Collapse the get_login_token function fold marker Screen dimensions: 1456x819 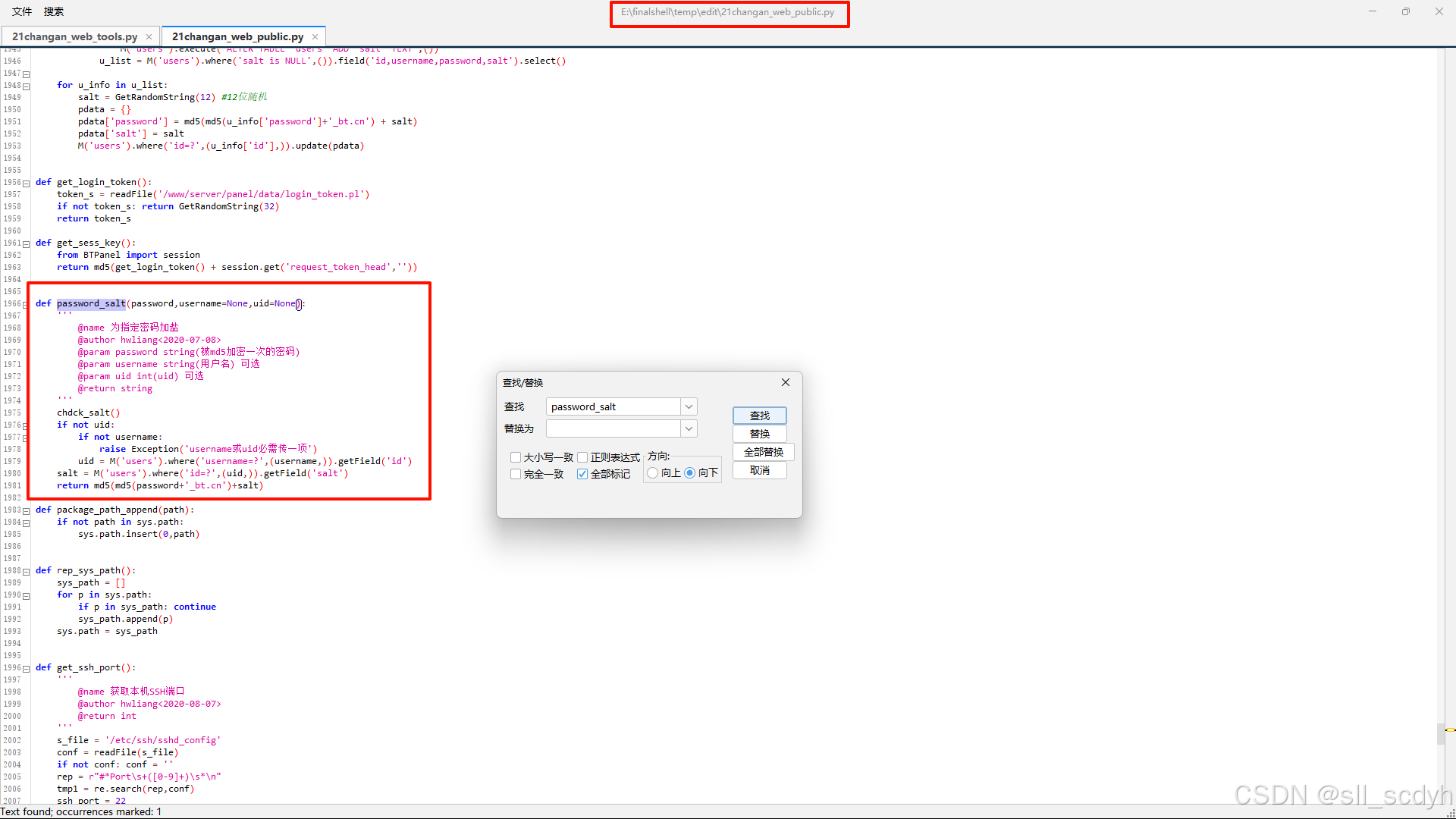[27, 184]
